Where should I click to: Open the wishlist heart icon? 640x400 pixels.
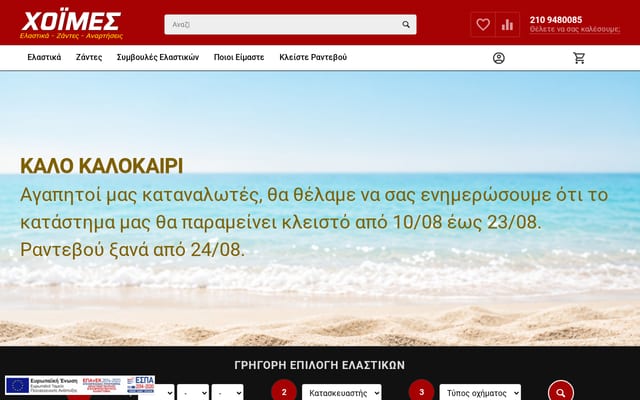click(x=483, y=24)
